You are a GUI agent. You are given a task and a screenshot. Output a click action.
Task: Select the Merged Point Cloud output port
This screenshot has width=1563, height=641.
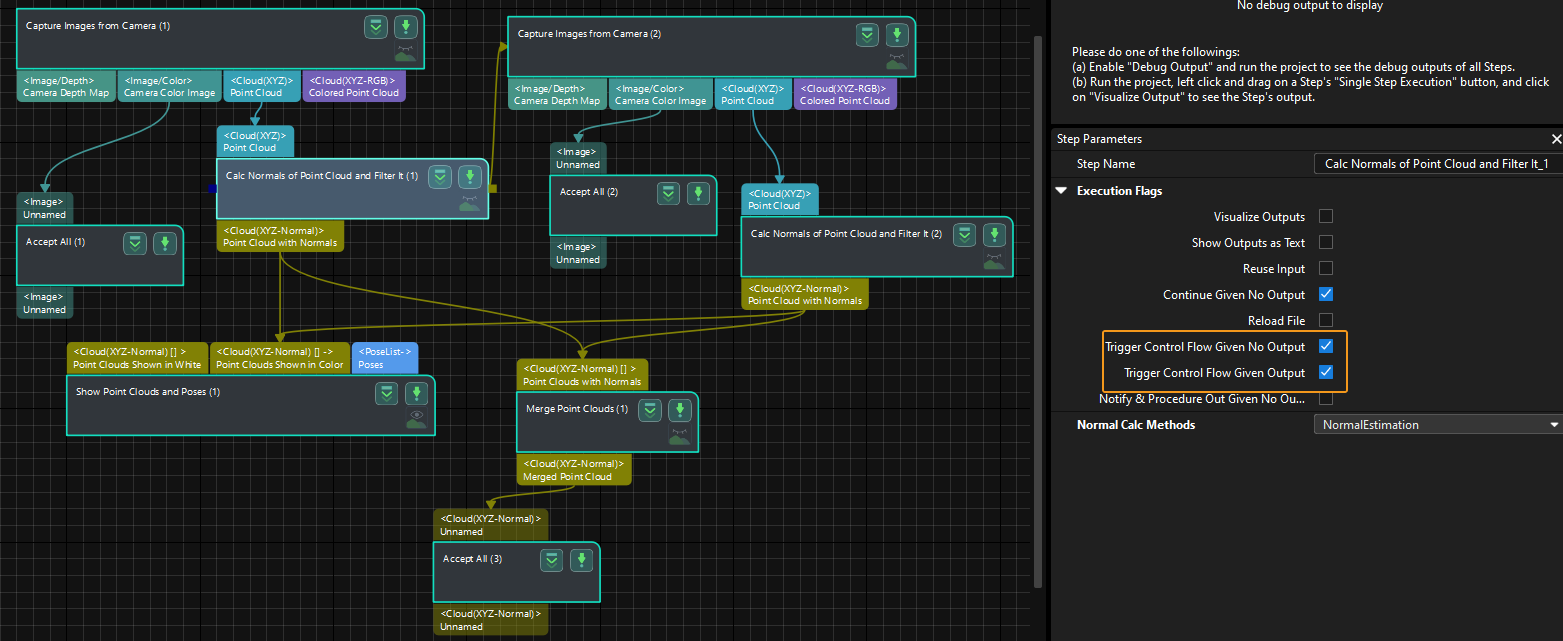pos(574,470)
